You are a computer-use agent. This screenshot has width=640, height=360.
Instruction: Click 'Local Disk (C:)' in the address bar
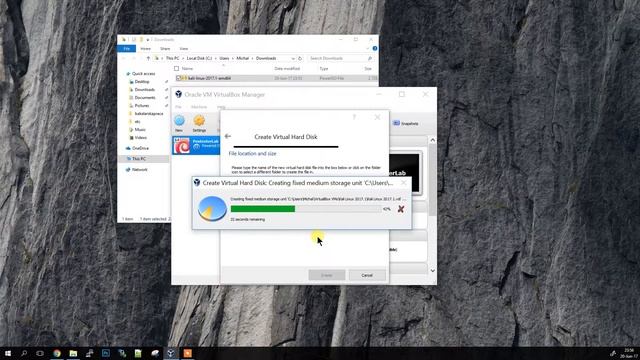199,58
